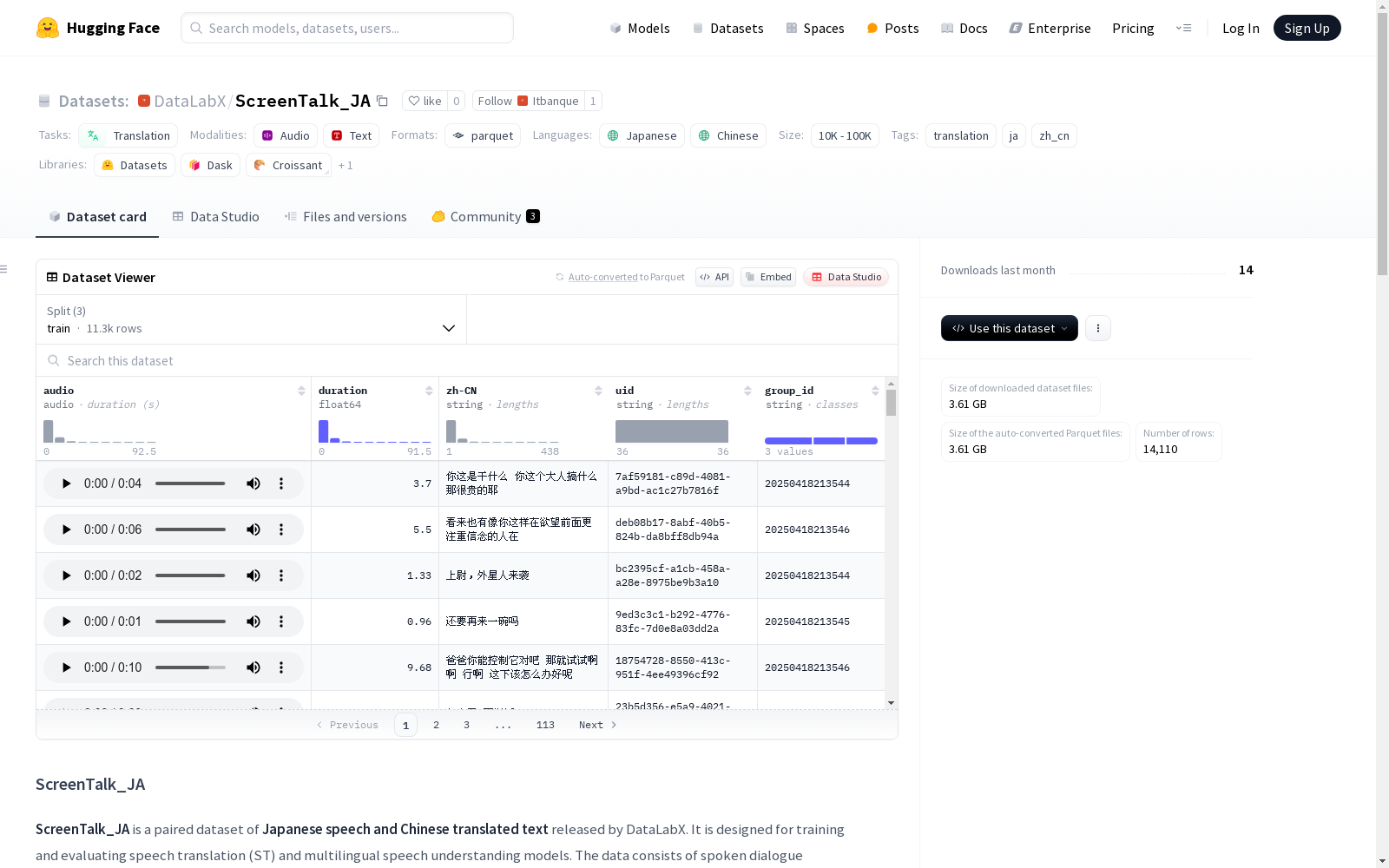The image size is (1389, 868).
Task: Expand the Split train dropdown
Action: pos(252,319)
